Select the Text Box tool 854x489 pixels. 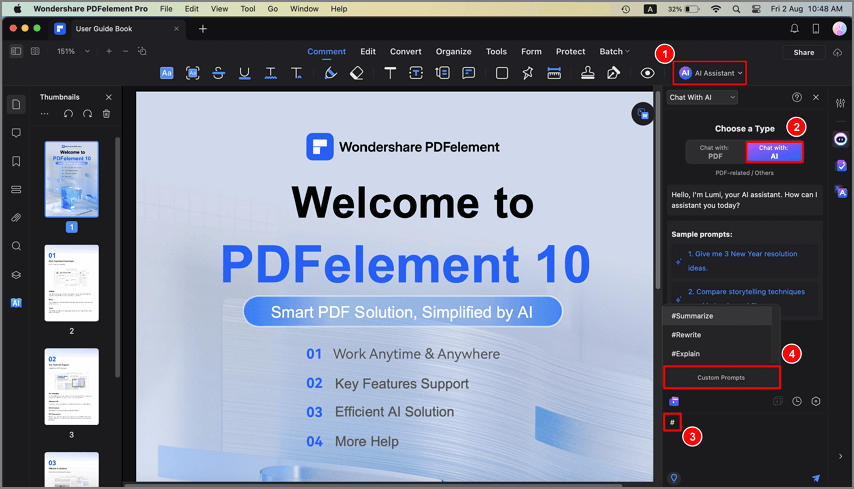click(x=416, y=73)
